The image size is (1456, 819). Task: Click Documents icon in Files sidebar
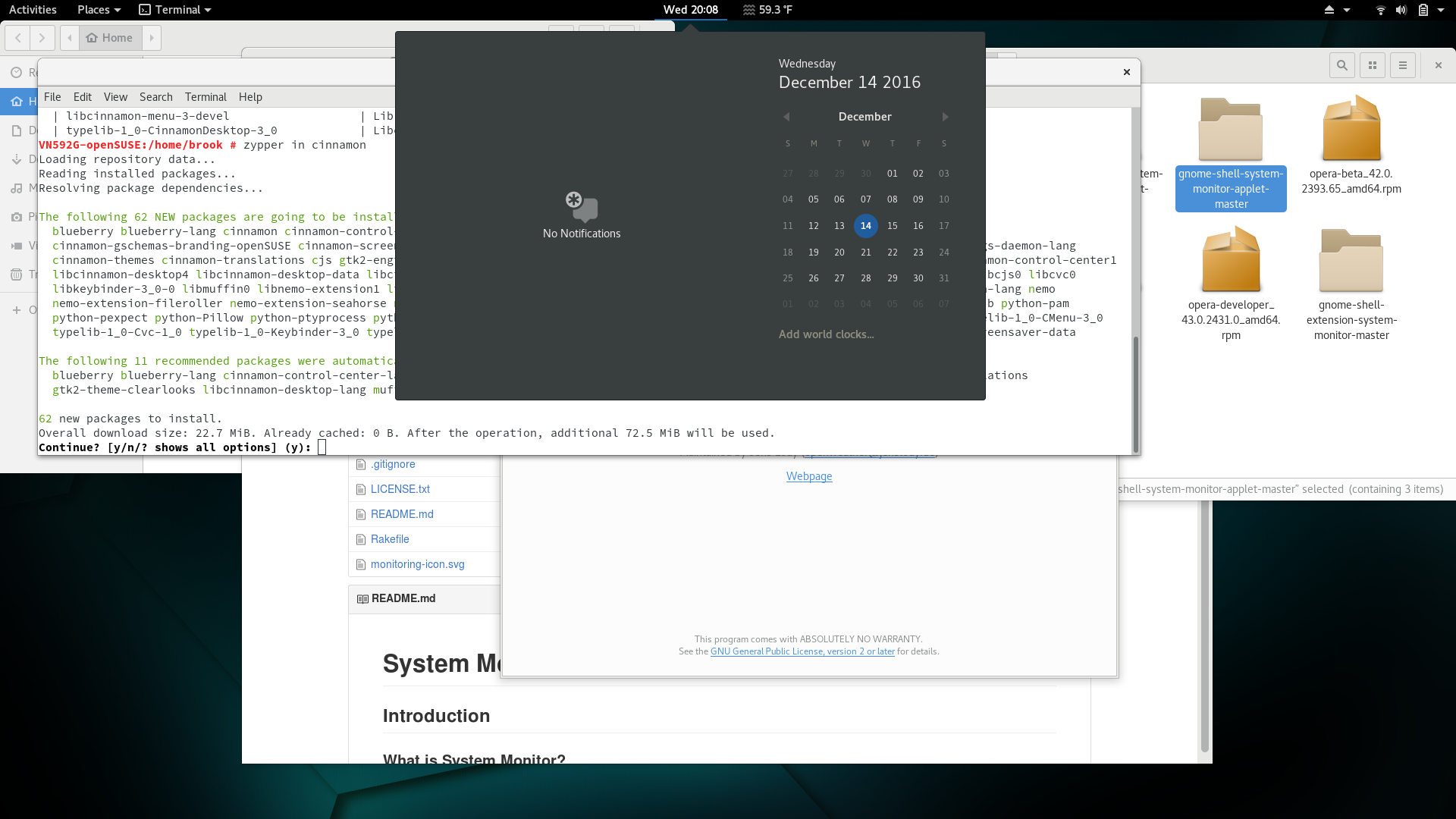16,130
